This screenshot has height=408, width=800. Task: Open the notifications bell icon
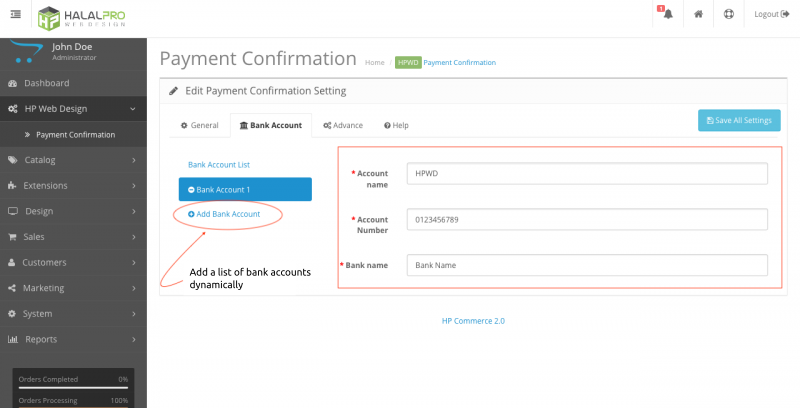point(667,14)
